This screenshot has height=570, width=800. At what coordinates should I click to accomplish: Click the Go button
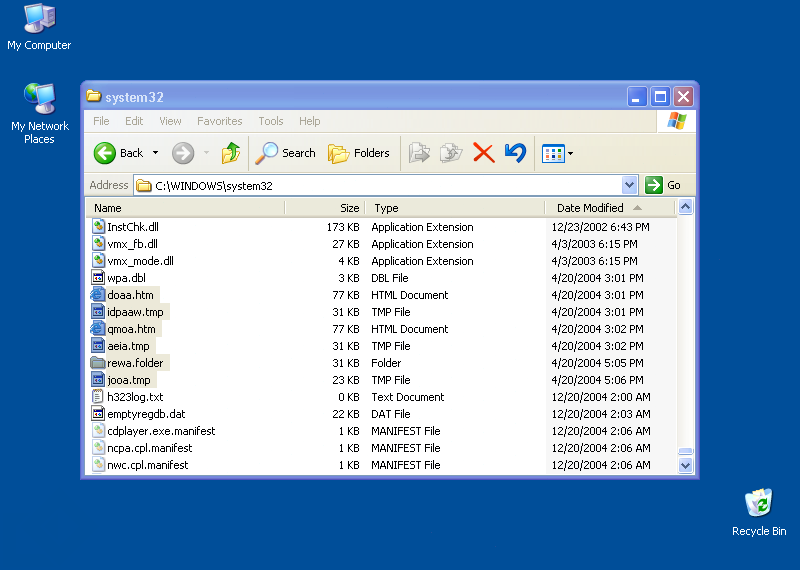coord(663,185)
